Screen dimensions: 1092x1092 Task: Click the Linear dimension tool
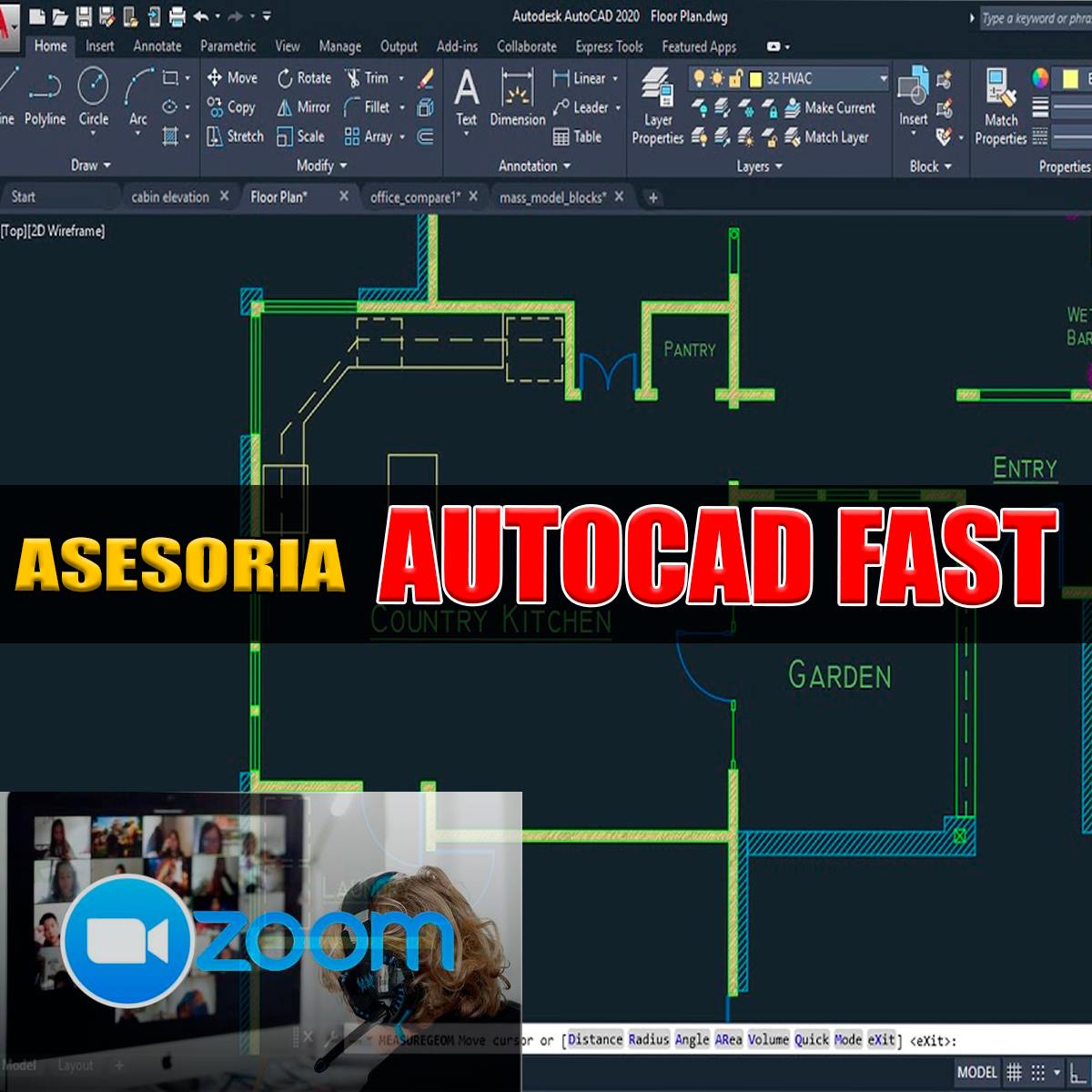point(579,79)
